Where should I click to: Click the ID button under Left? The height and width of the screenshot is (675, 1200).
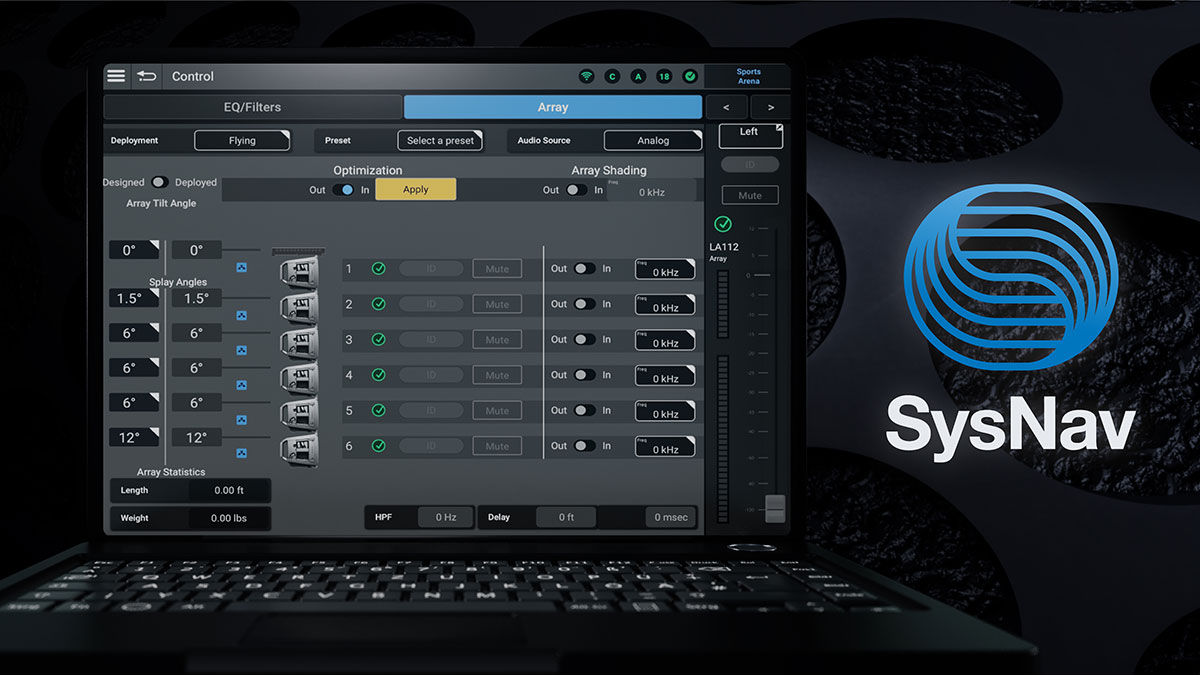coord(750,164)
